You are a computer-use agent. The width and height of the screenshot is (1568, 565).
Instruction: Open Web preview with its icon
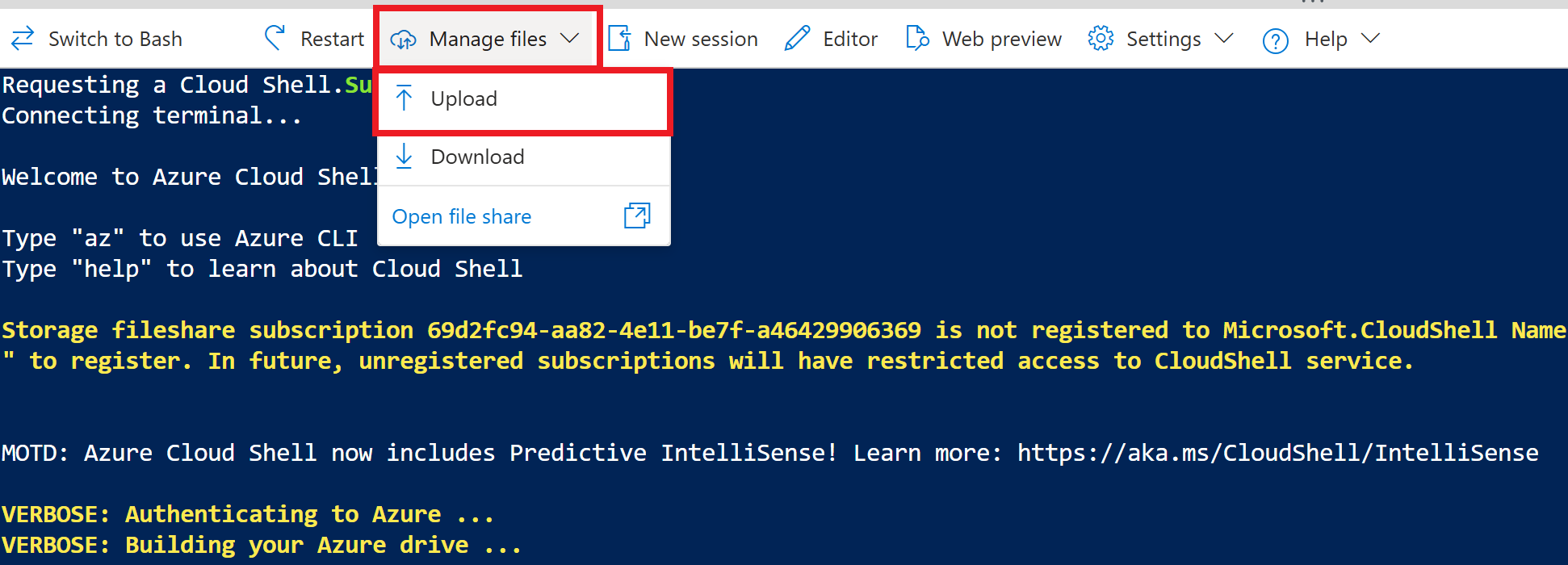click(x=917, y=38)
